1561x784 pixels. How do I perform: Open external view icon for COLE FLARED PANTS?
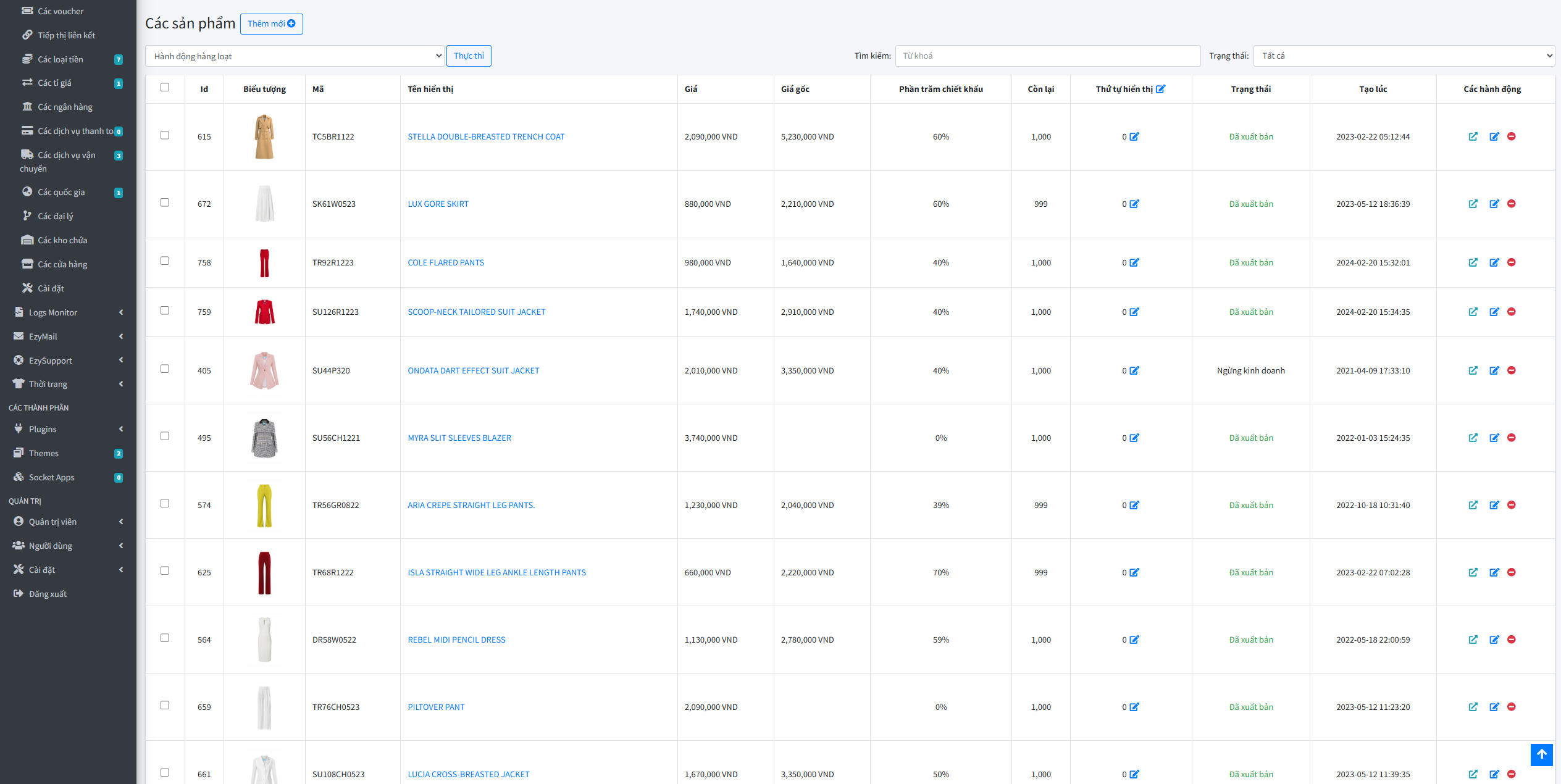[x=1473, y=262]
